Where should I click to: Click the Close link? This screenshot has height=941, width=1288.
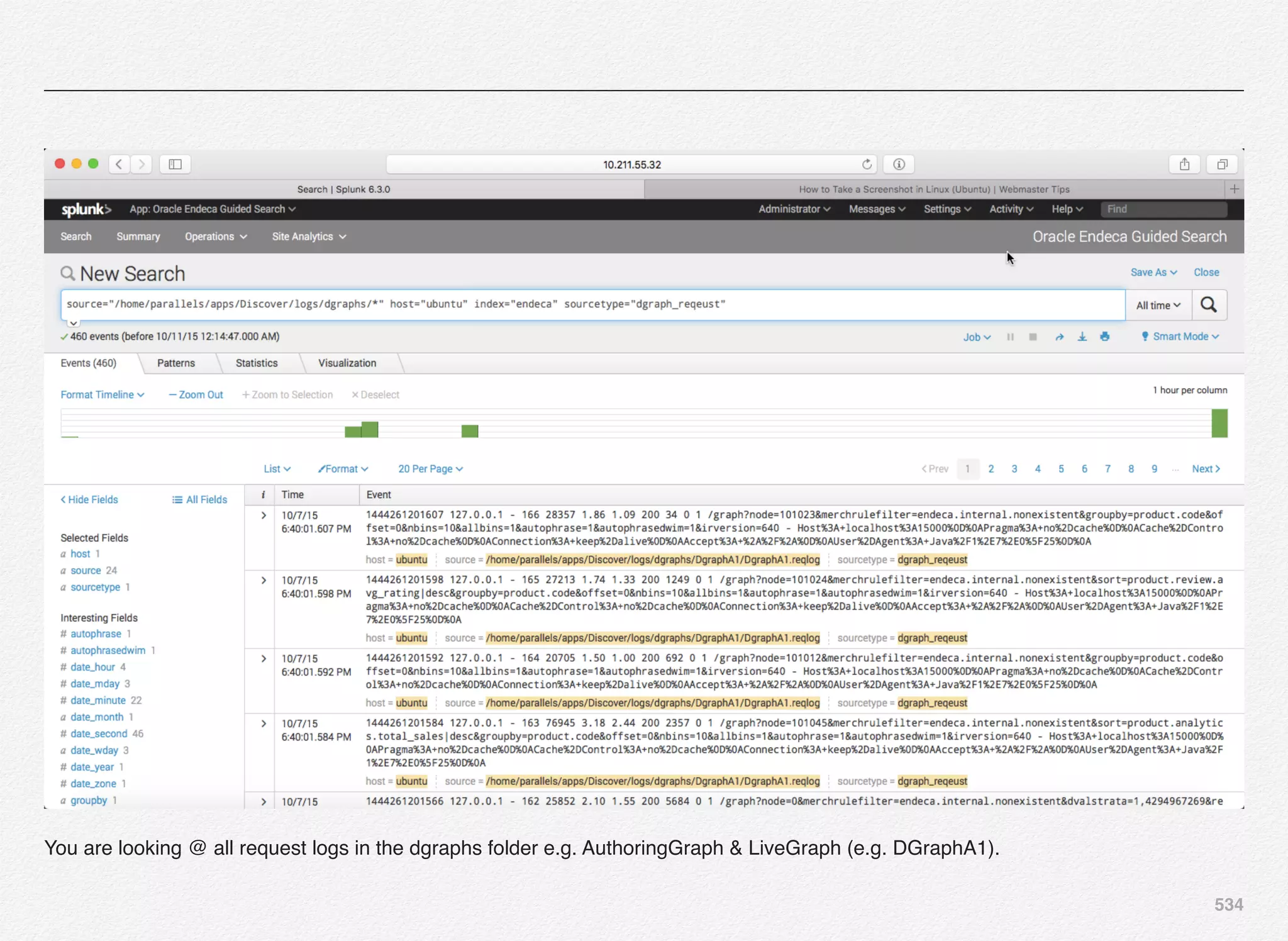[1206, 272]
